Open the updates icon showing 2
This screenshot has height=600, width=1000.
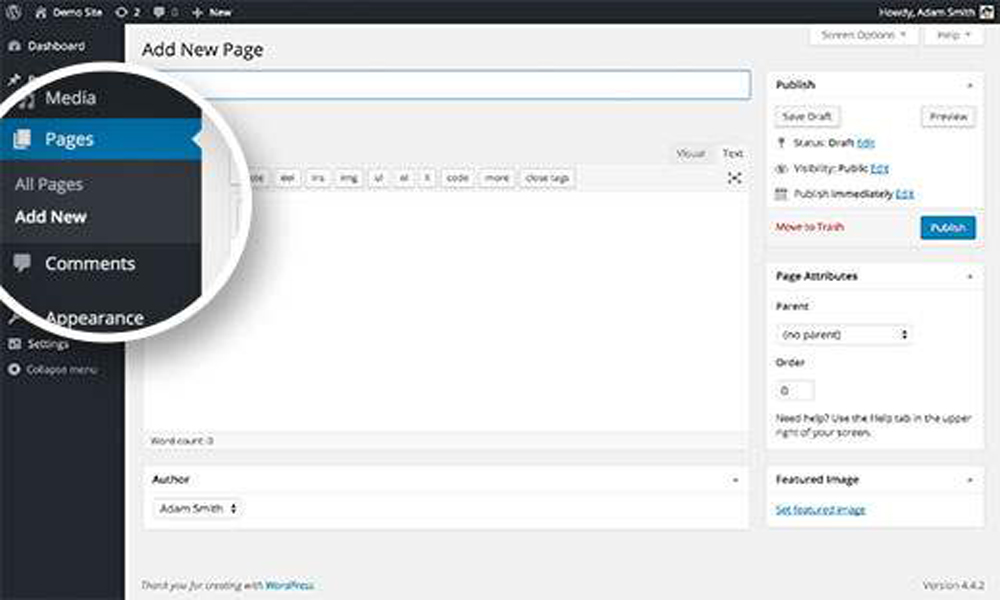coord(122,12)
